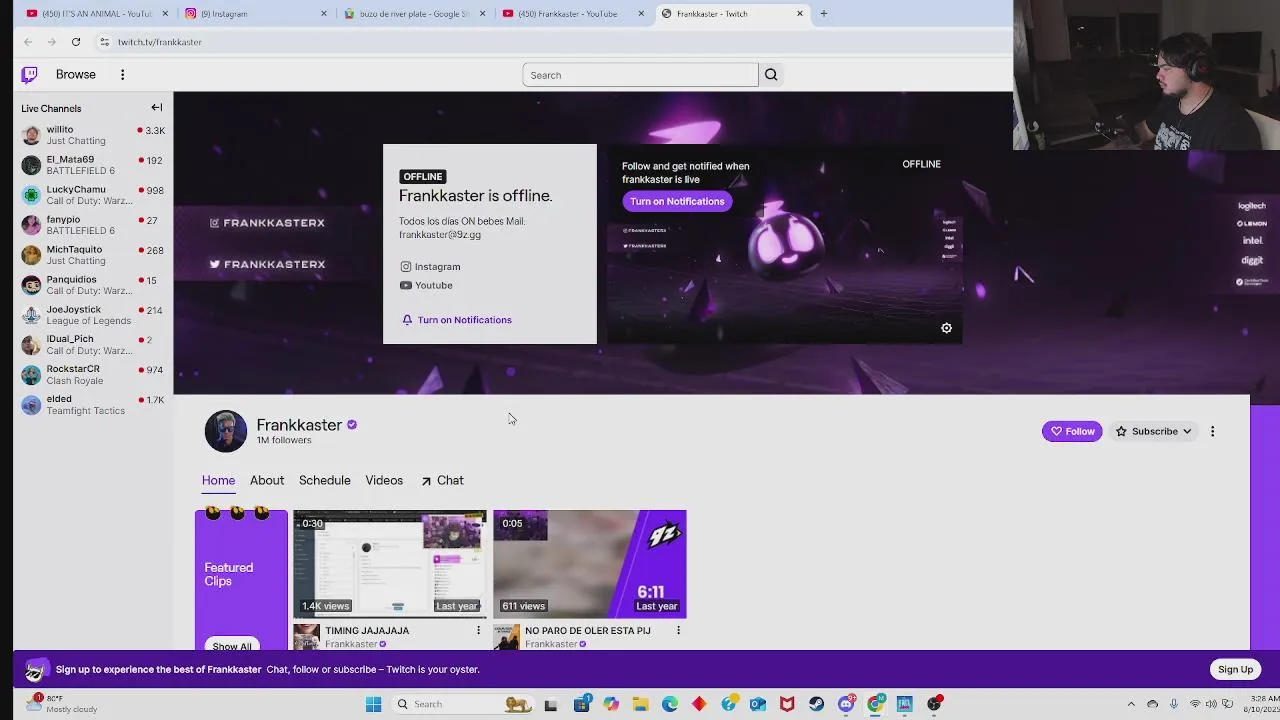Click the weather widget on taskbar

pos(64,704)
